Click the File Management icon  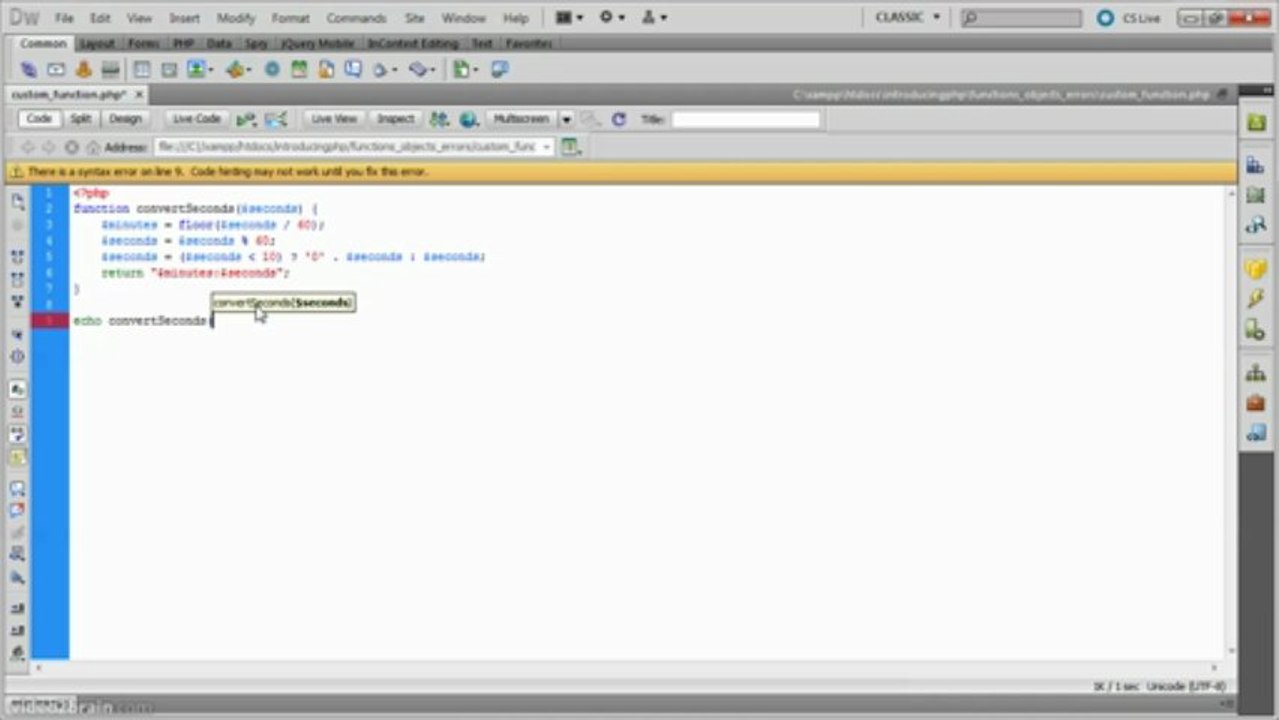[x=439, y=119]
